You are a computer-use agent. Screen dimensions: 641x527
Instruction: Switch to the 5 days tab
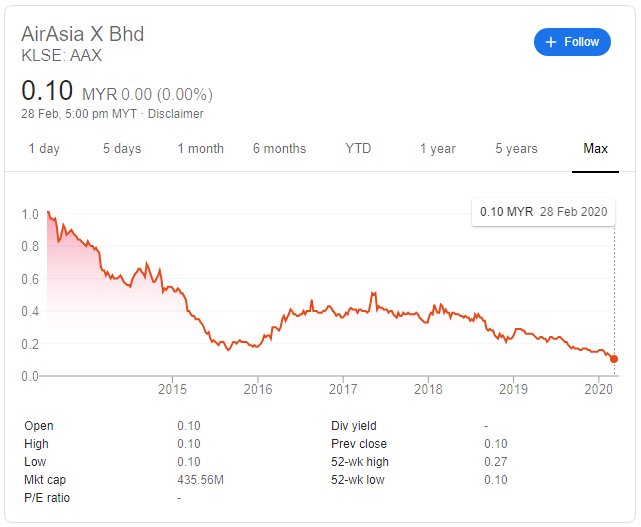coord(122,148)
